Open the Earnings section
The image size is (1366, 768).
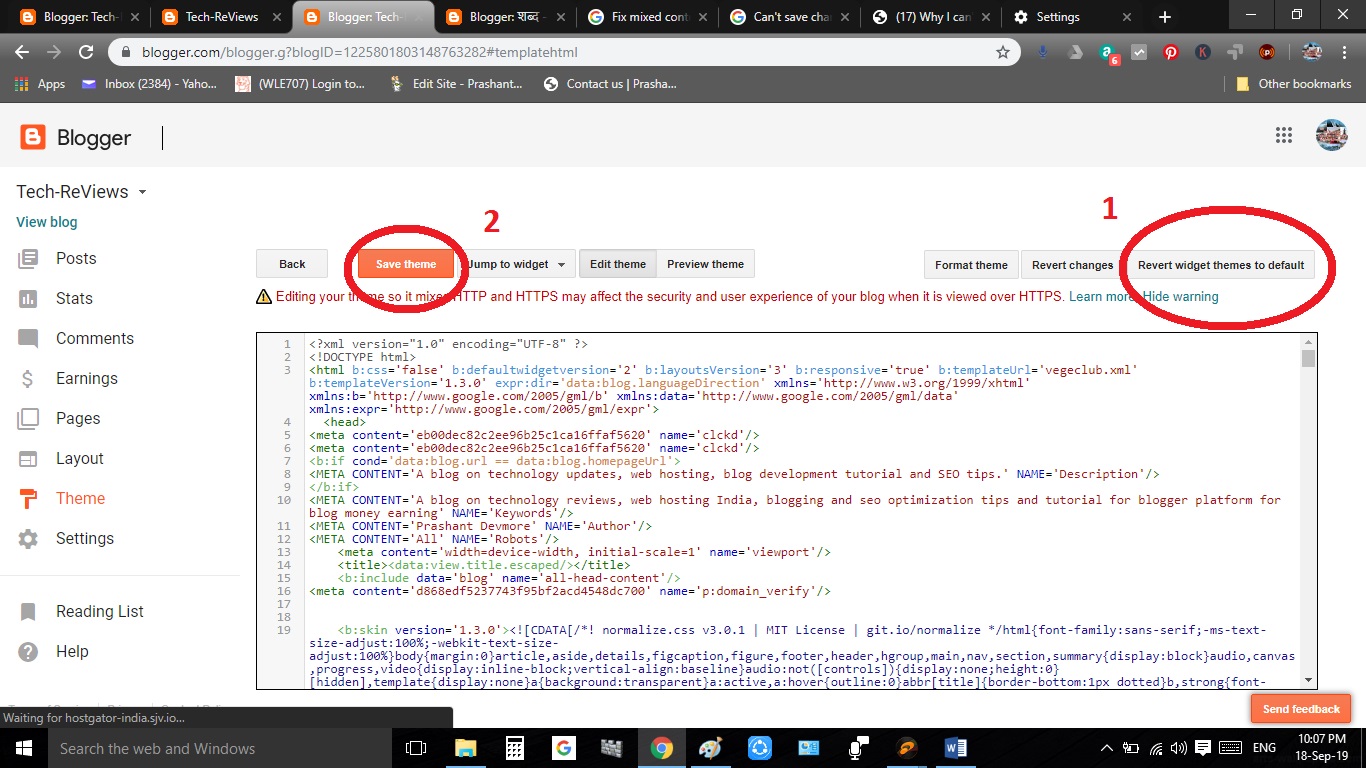pyautogui.click(x=87, y=379)
